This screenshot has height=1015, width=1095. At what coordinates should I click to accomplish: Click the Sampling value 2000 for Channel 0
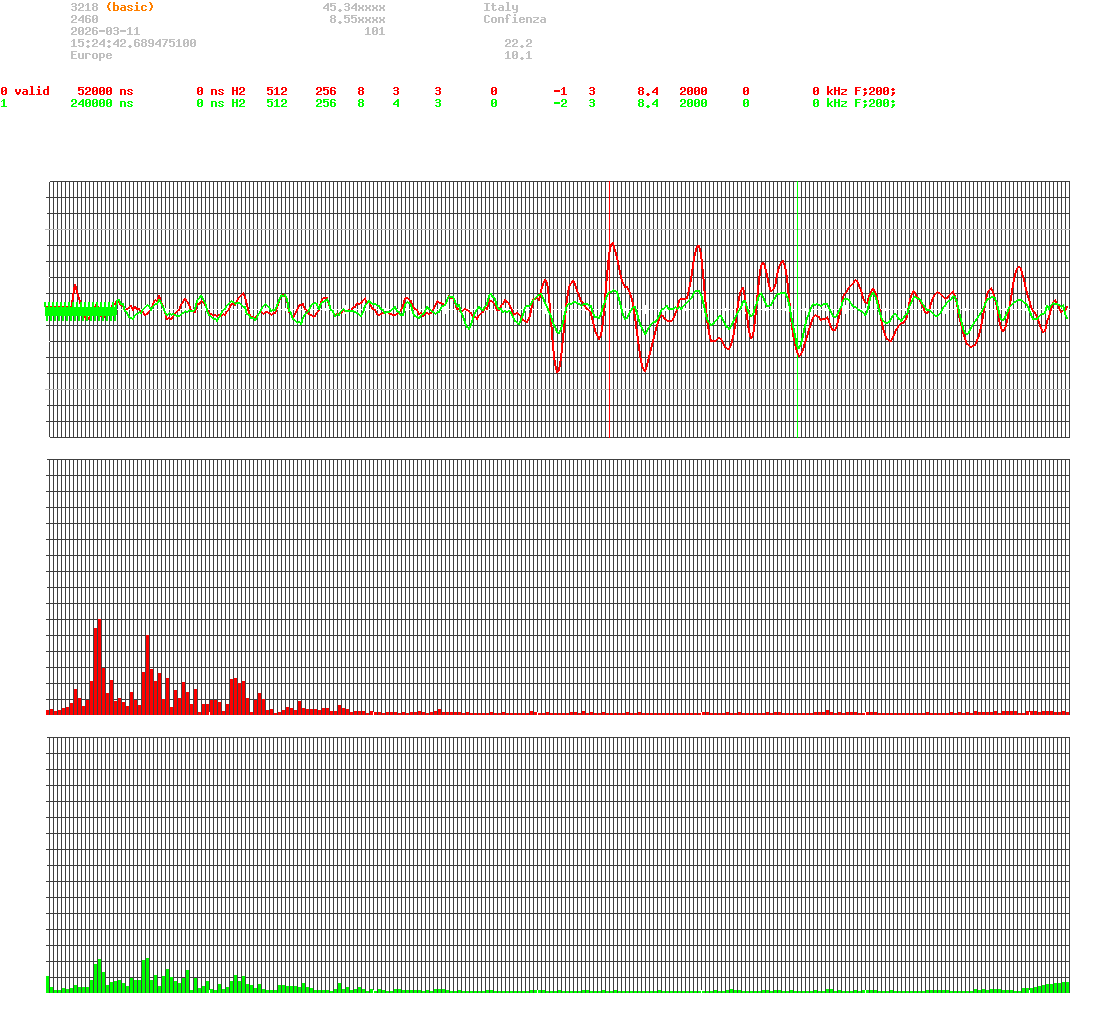pyautogui.click(x=694, y=91)
